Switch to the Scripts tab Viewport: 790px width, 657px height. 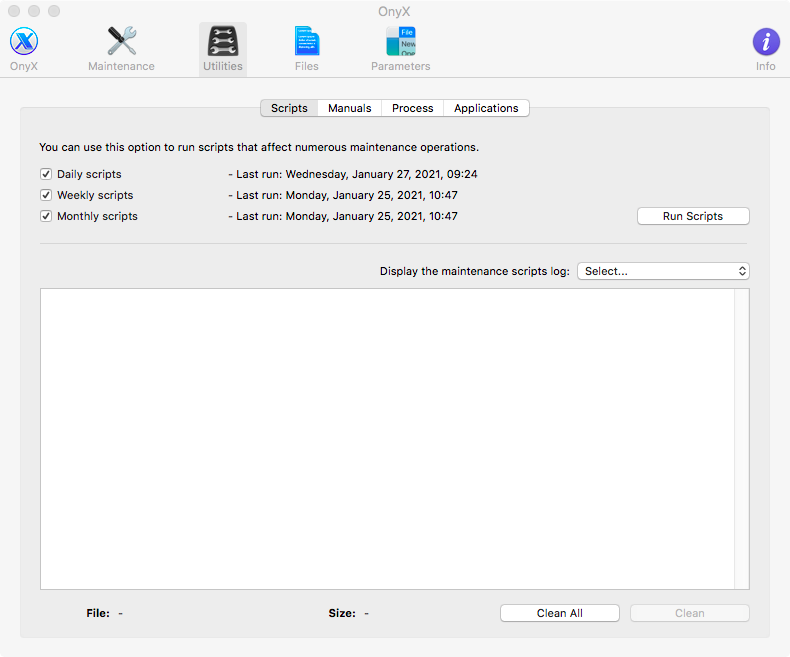click(x=289, y=108)
